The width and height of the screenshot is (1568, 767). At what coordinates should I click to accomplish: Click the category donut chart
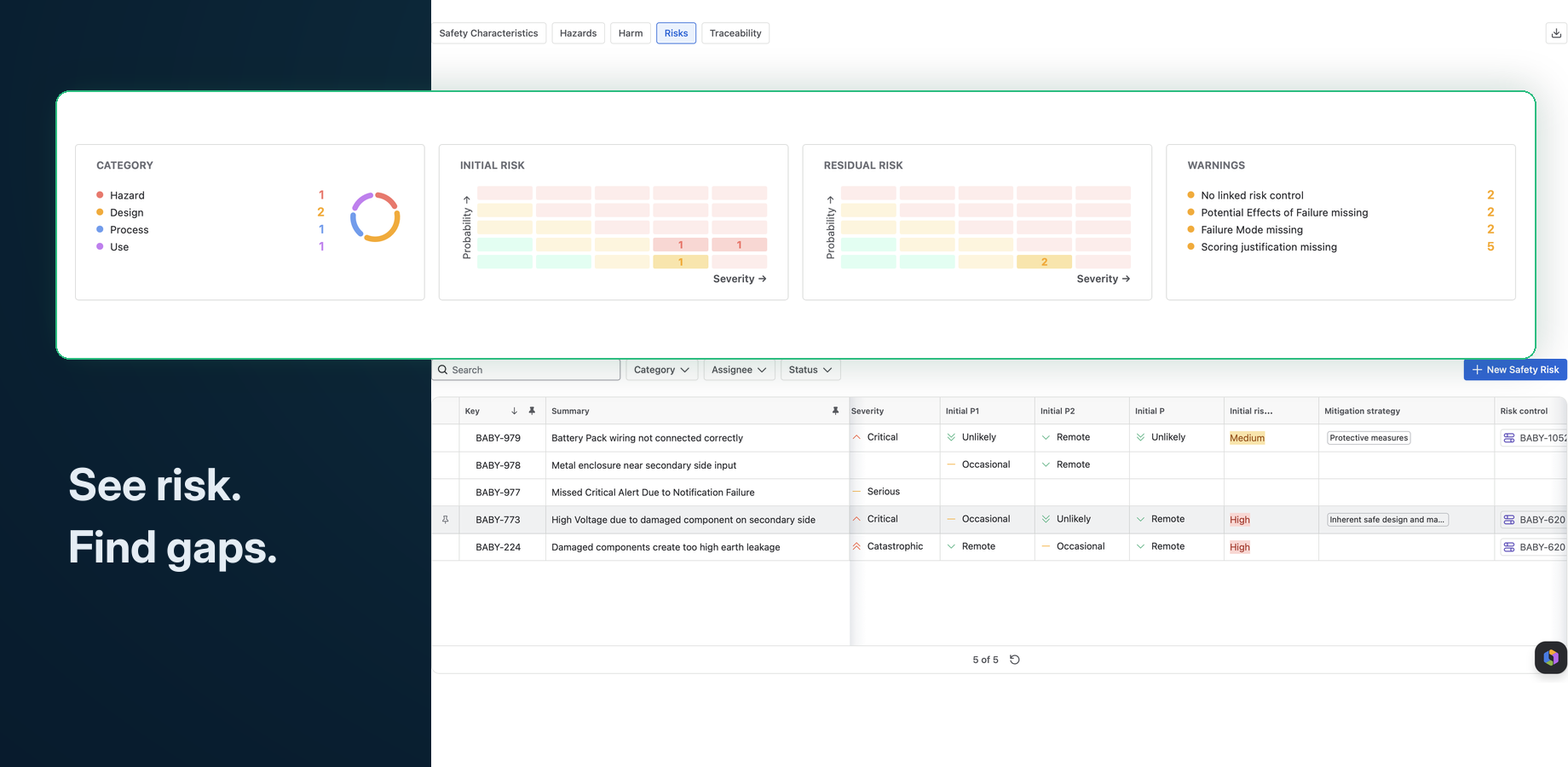click(x=375, y=217)
